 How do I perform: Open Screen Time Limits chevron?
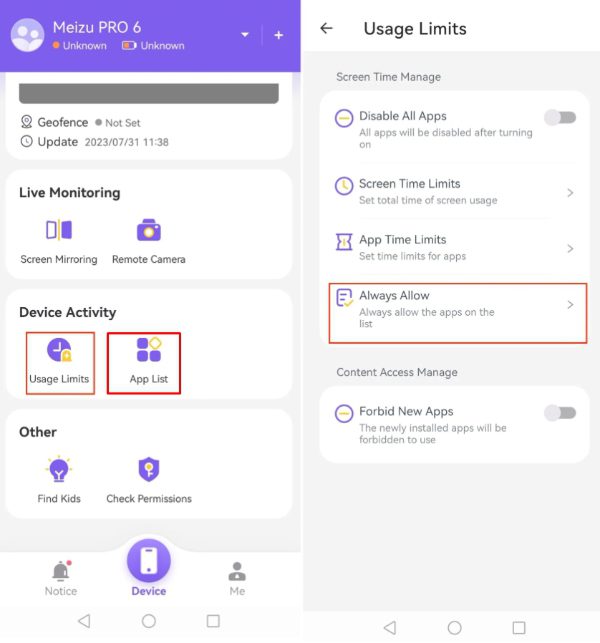click(x=570, y=193)
